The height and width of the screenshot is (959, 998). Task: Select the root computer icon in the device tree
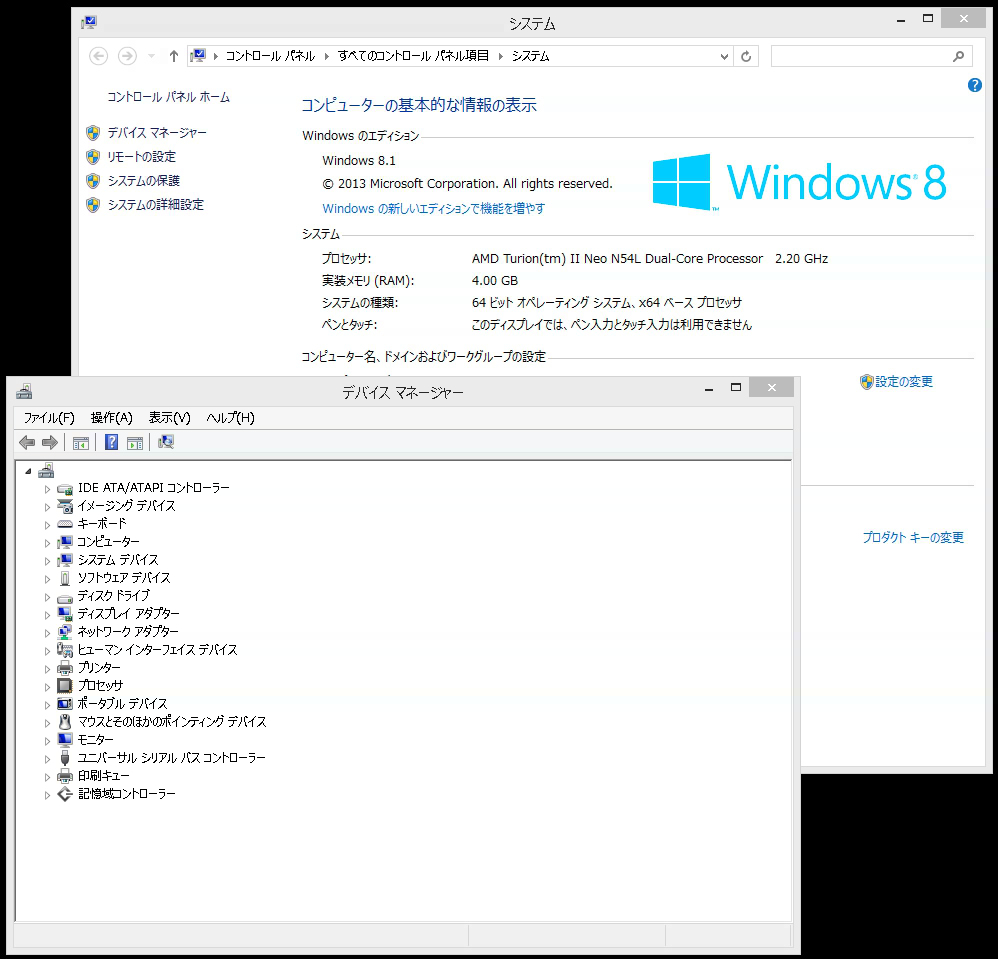[x=46, y=471]
